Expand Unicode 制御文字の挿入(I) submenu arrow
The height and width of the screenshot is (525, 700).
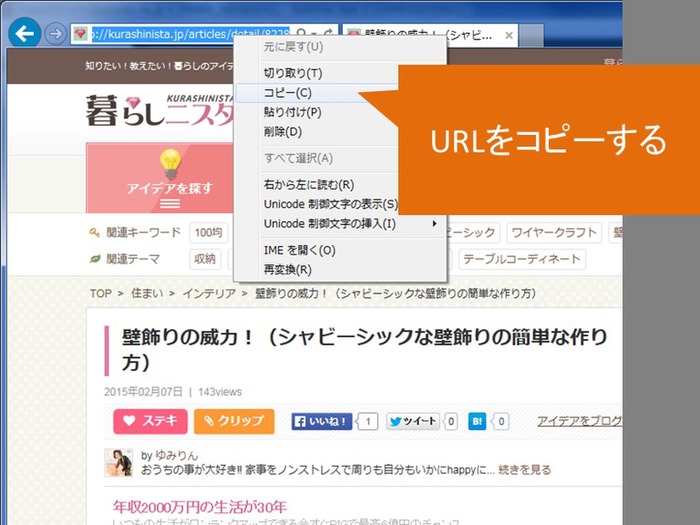tap(434, 223)
